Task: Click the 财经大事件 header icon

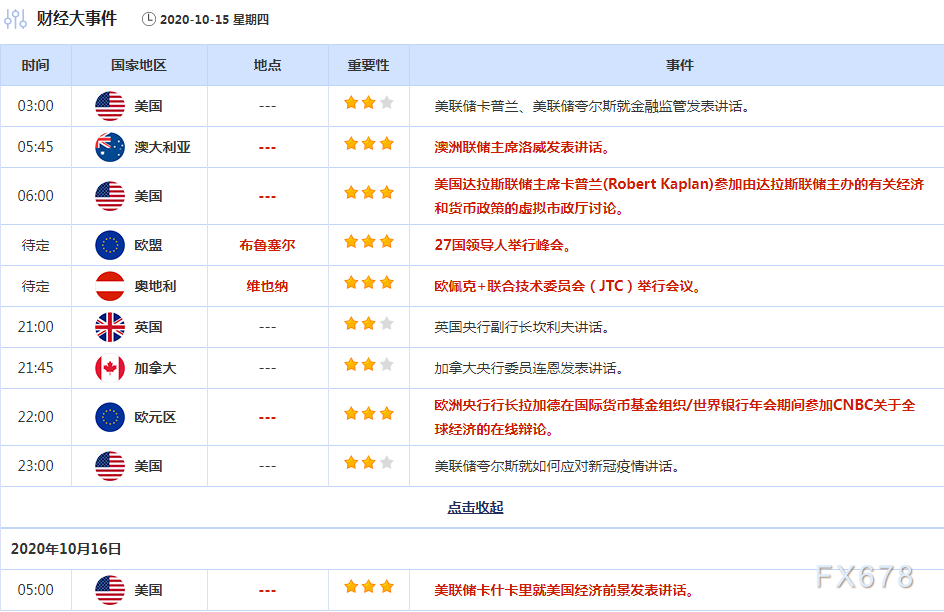Action: click(15, 18)
